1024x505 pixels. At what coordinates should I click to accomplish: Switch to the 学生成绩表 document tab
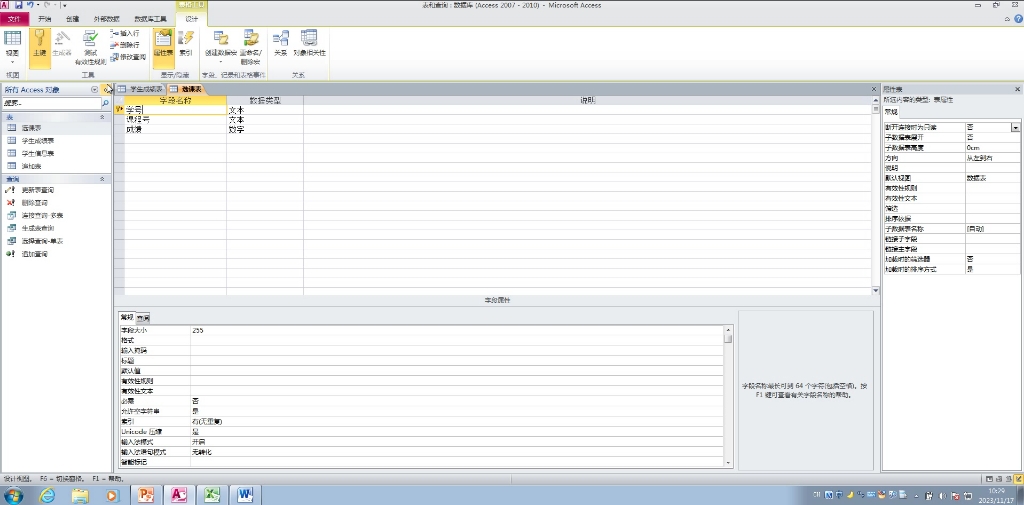pos(141,89)
